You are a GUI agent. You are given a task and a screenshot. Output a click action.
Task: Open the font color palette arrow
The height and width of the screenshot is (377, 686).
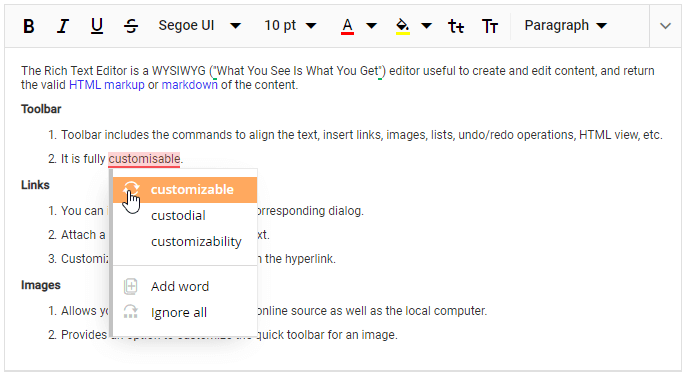pos(371,26)
